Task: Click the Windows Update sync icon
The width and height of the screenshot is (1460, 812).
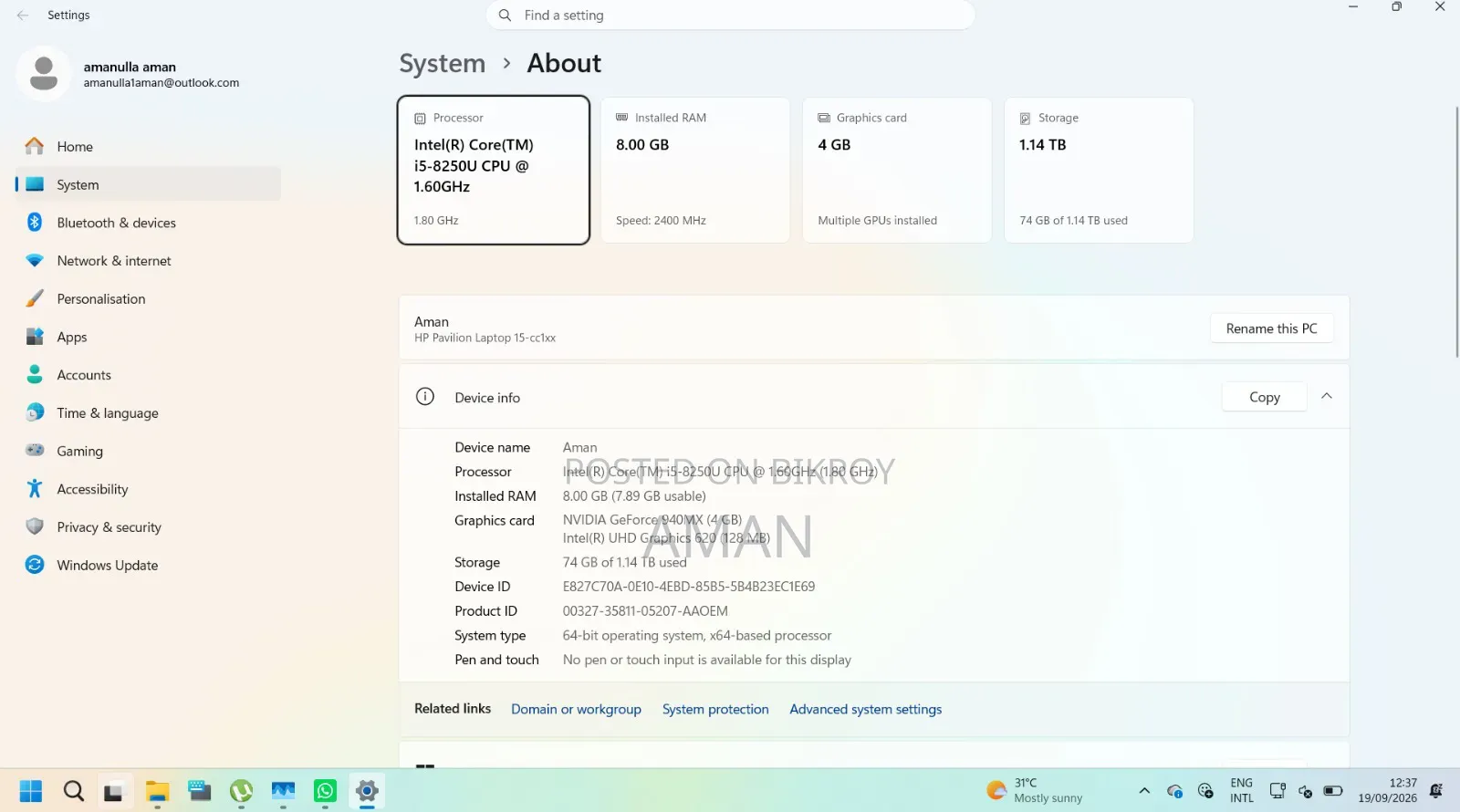Action: [35, 565]
